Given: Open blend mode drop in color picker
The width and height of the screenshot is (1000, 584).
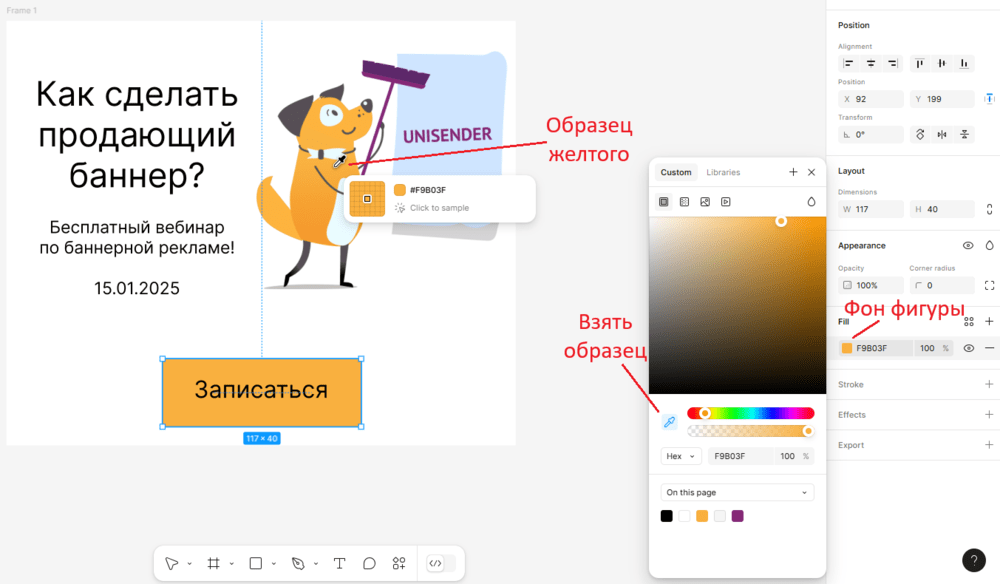Looking at the screenshot, I should 811,201.
